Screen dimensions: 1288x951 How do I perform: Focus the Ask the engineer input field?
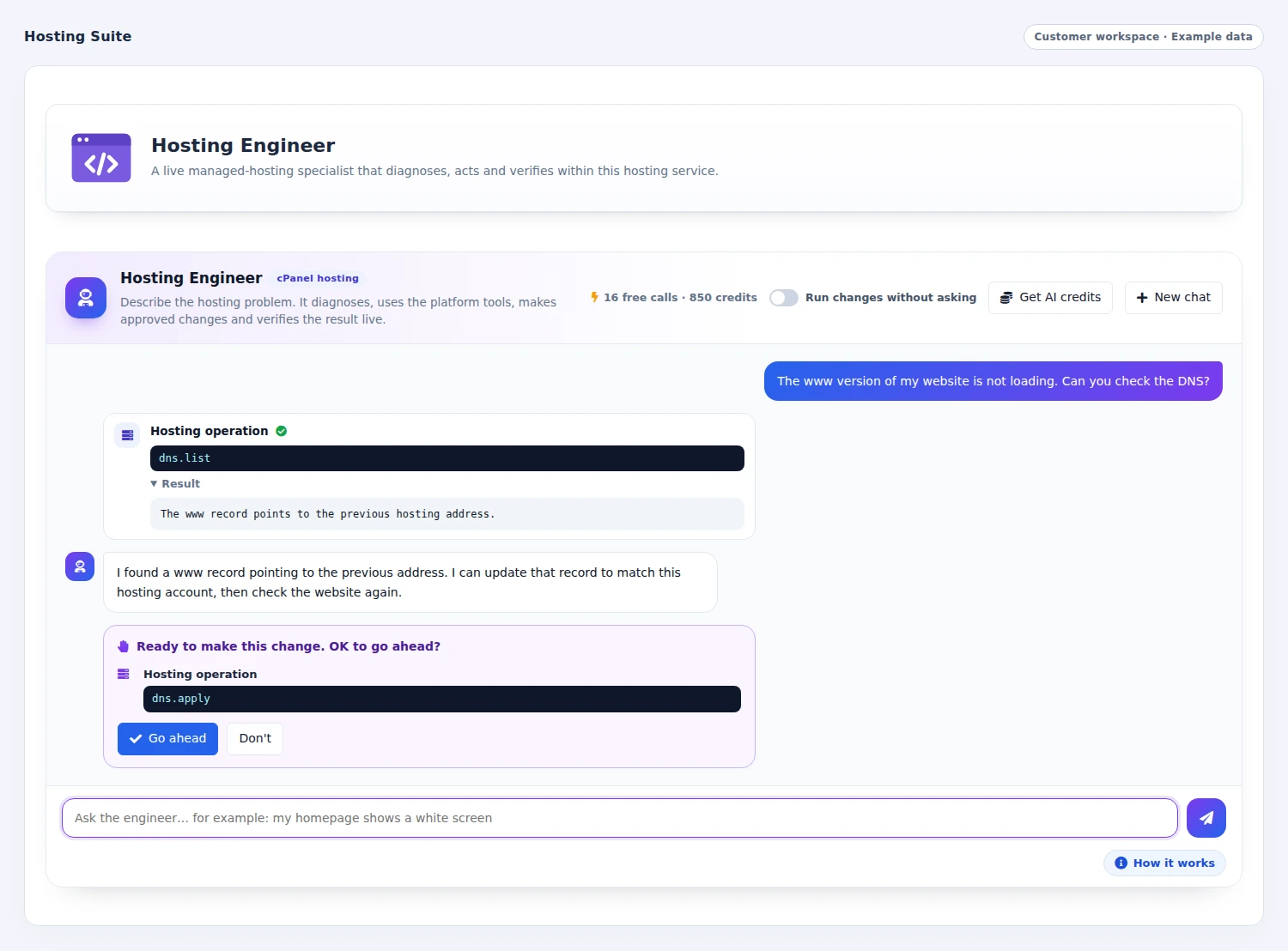click(620, 818)
